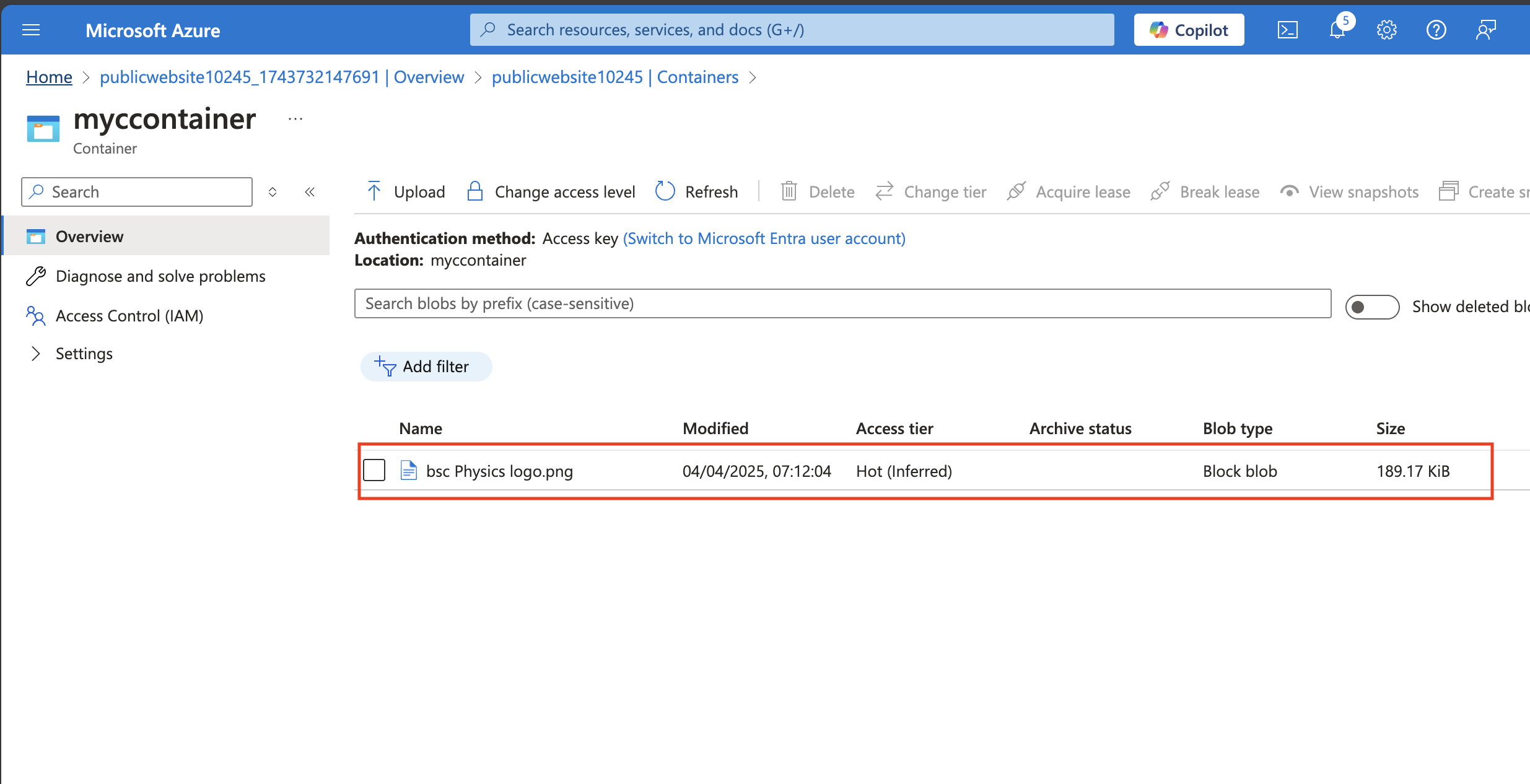
Task: Click Change tier in toolbar
Action: [x=930, y=192]
